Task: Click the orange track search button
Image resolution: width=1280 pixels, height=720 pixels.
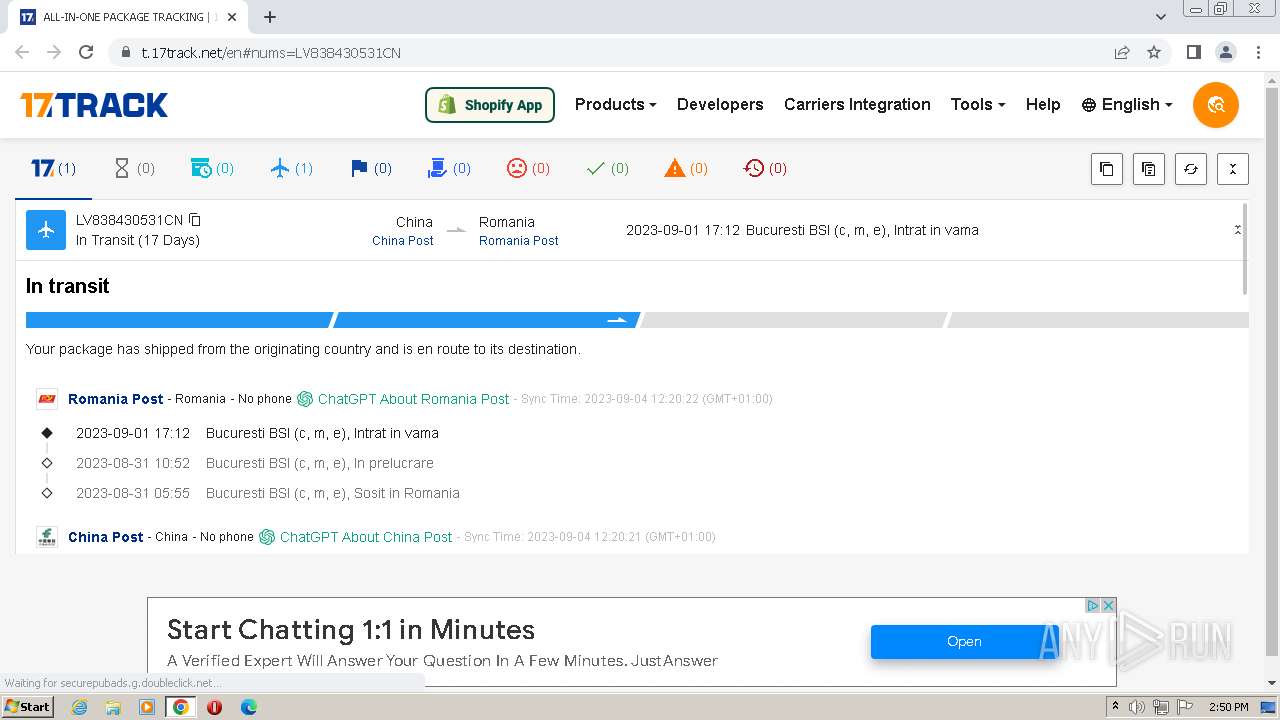Action: [1216, 105]
